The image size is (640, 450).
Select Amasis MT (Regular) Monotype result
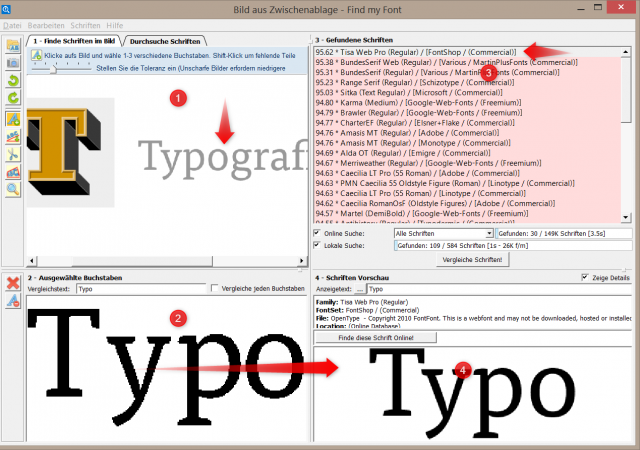pos(467,143)
